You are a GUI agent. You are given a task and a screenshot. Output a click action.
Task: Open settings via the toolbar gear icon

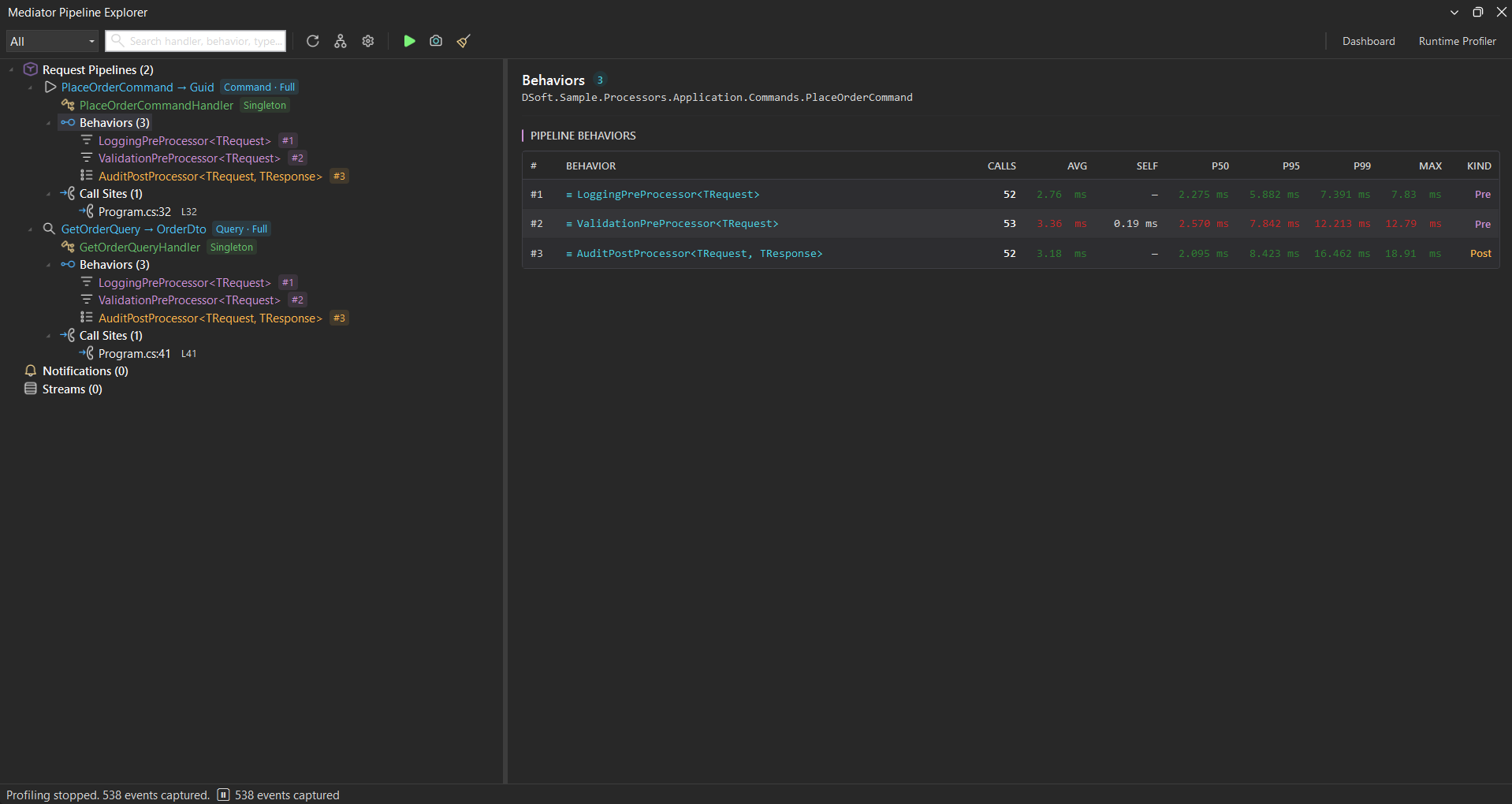(x=368, y=41)
